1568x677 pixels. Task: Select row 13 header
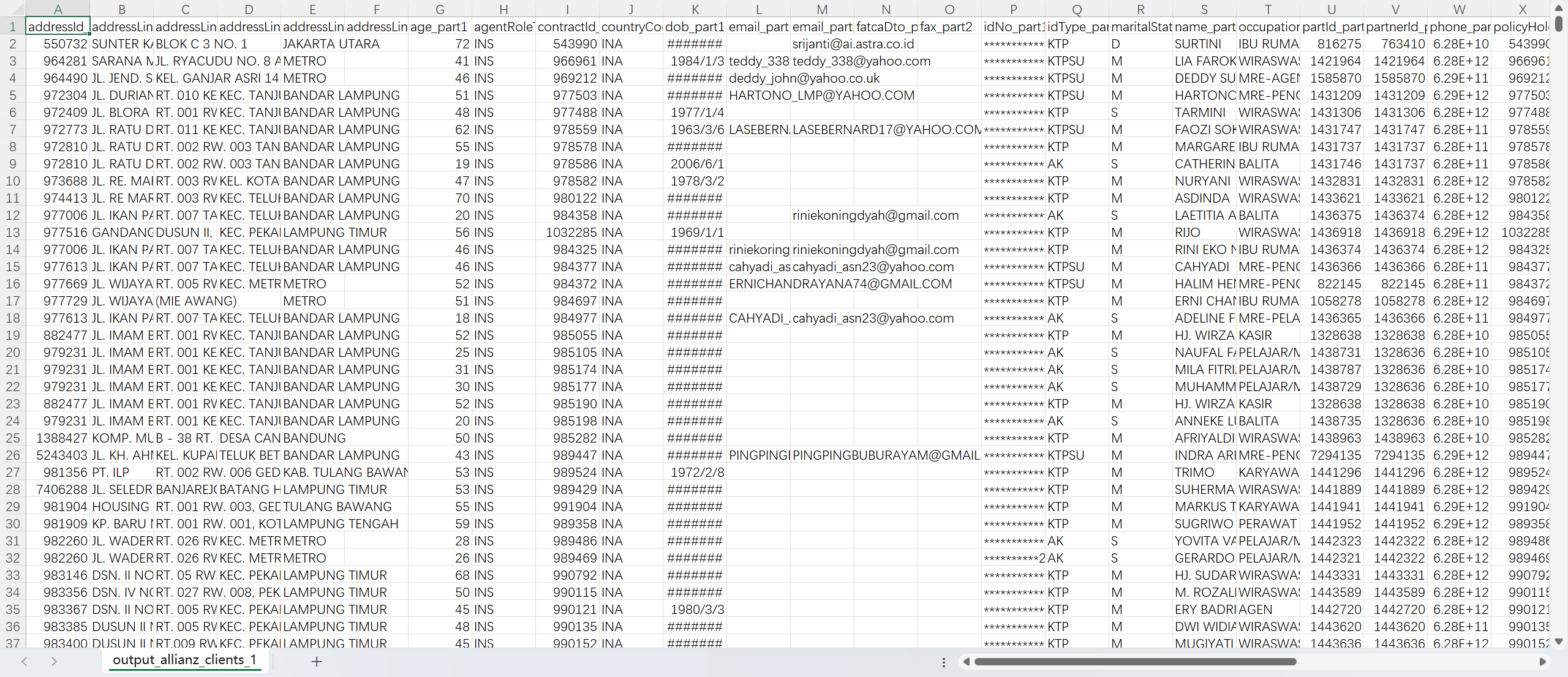pos(12,233)
